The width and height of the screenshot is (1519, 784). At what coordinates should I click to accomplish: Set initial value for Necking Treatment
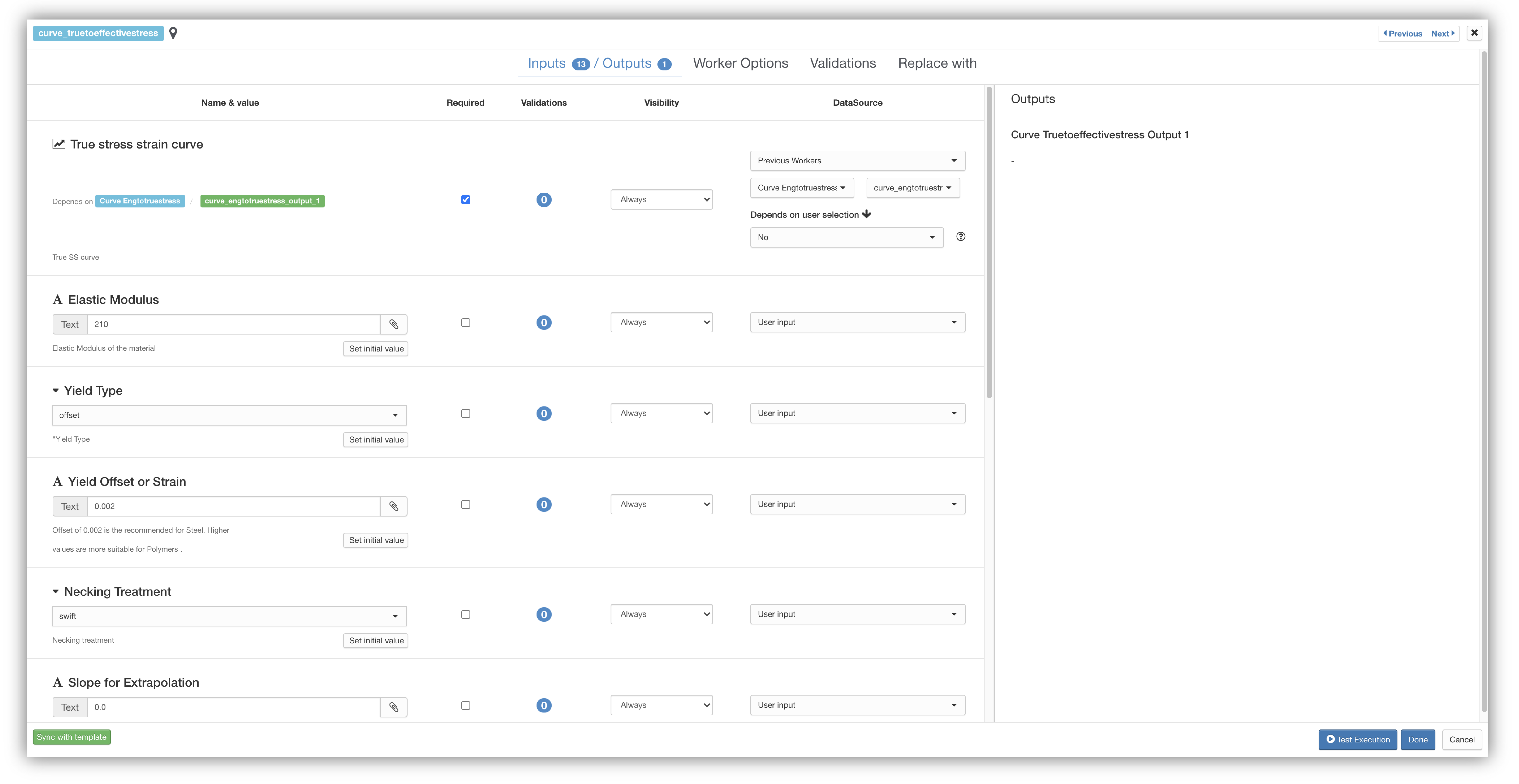(376, 641)
